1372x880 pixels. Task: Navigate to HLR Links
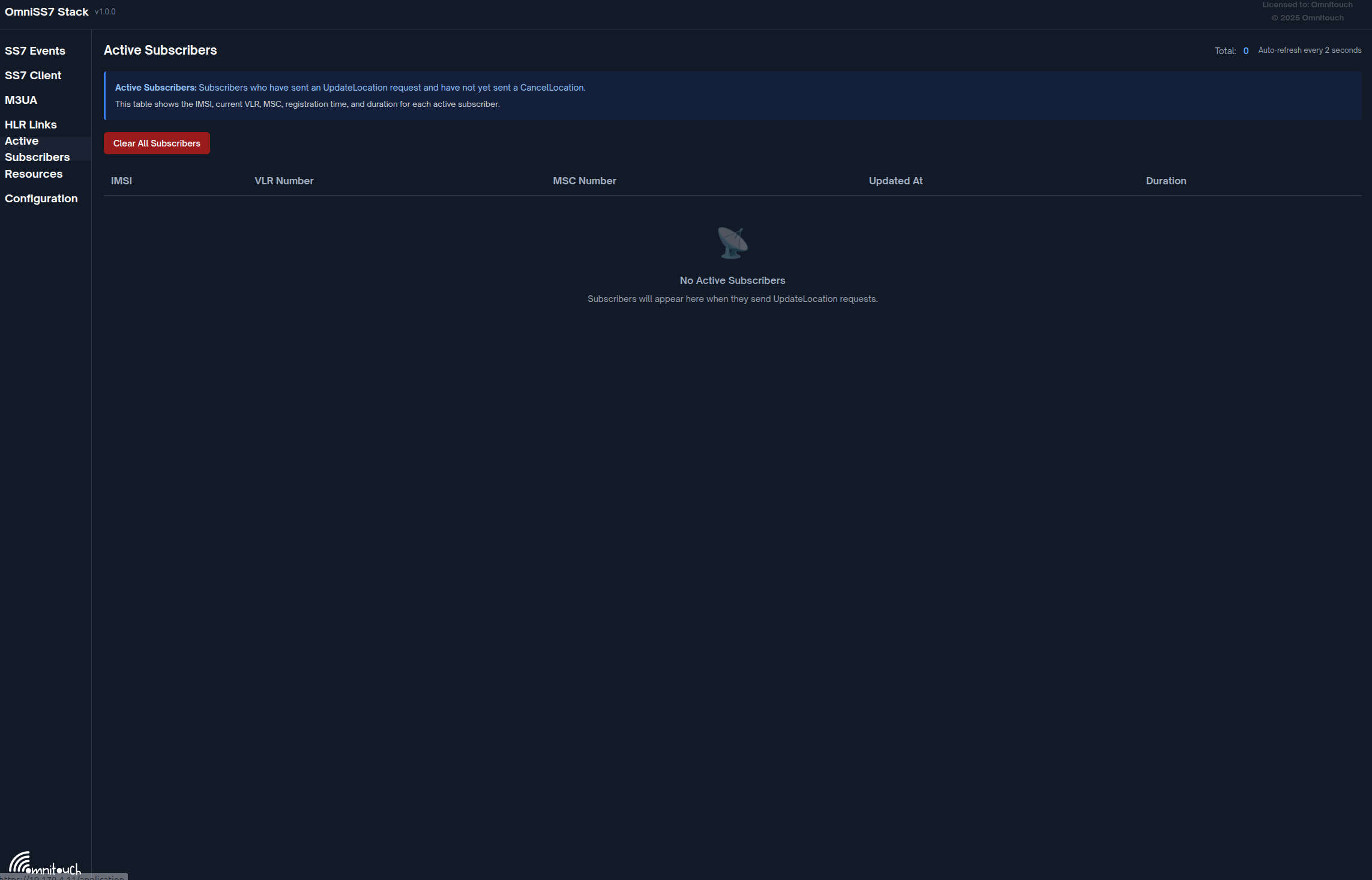[31, 125]
